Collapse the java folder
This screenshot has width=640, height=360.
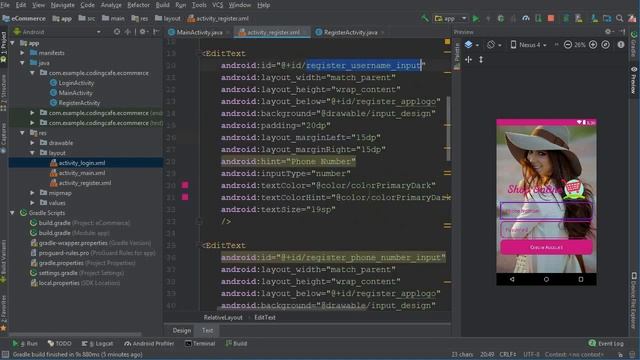(22, 63)
